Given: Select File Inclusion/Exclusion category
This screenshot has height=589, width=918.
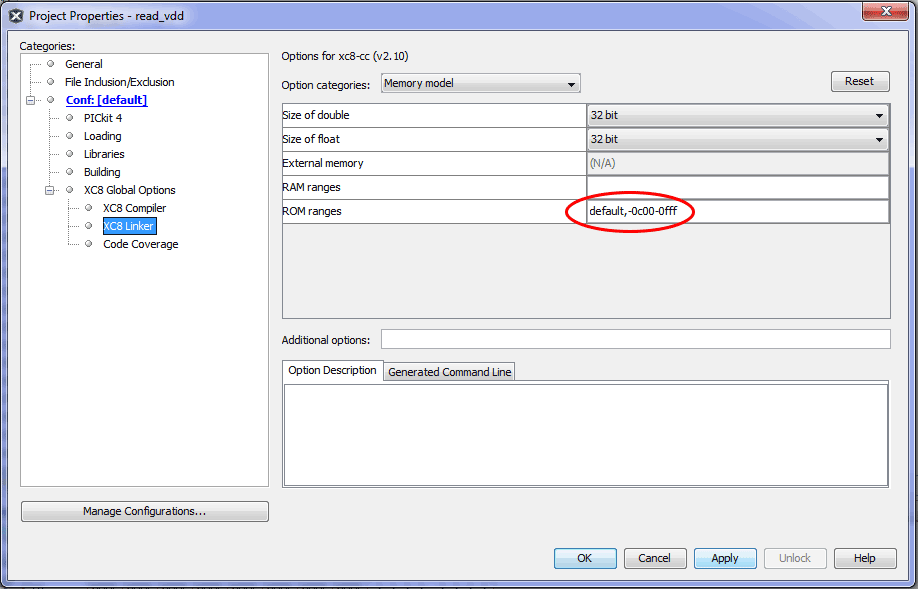Looking at the screenshot, I should click(x=119, y=82).
